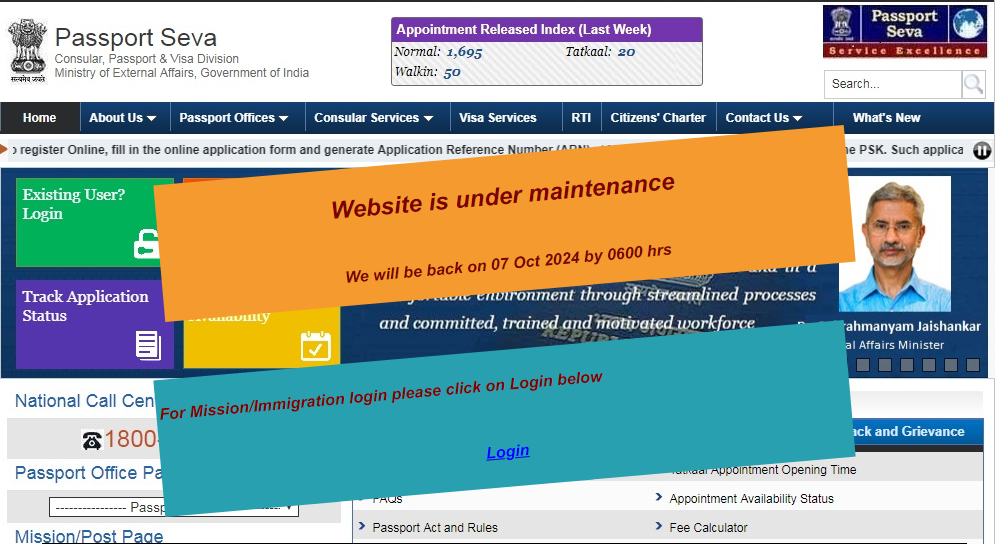995x544 pixels.
Task: Open the RTI menu item
Action: tap(581, 117)
